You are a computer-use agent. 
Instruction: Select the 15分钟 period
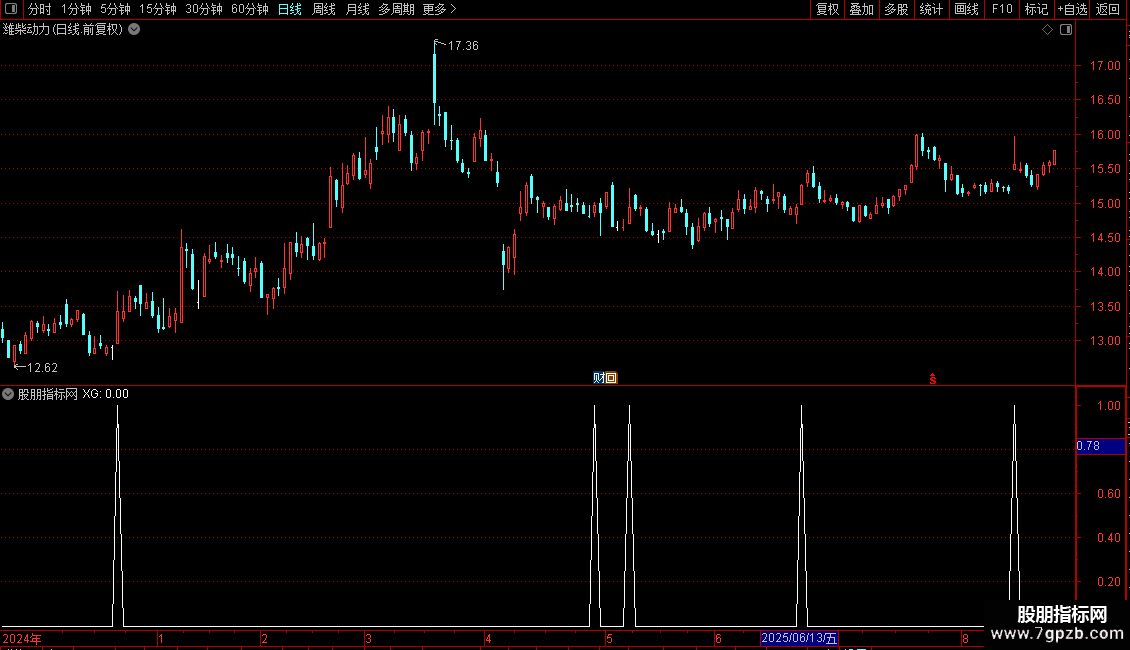pos(158,9)
